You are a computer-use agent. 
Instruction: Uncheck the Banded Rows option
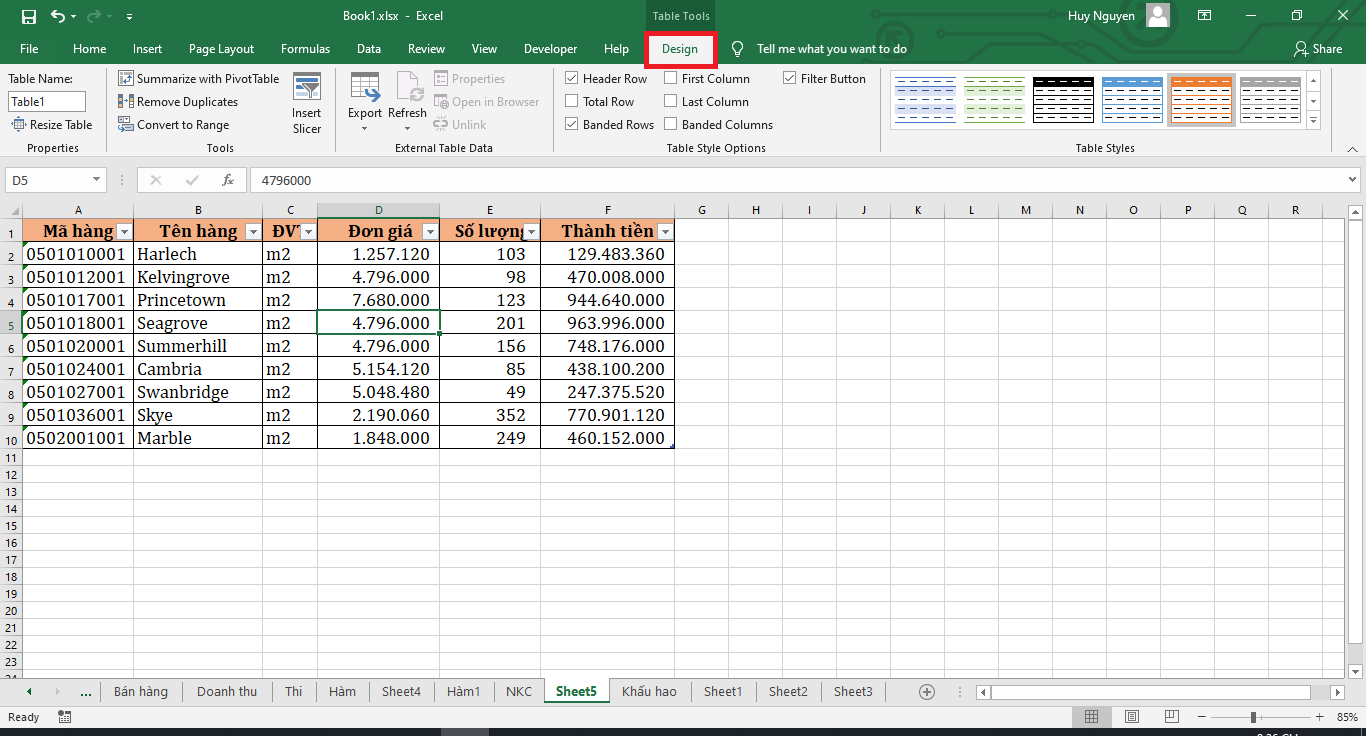[572, 125]
